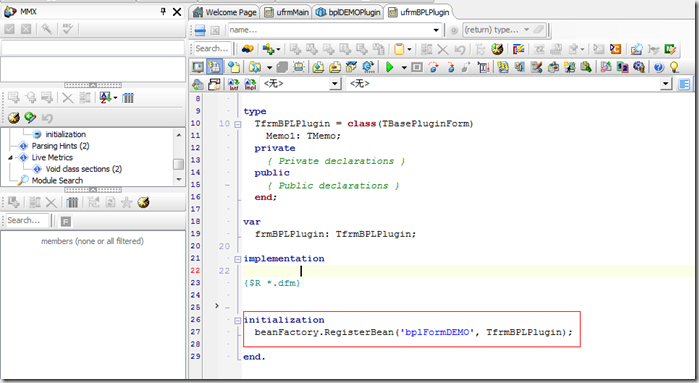Click the new items icon
Image resolution: width=699 pixels, height=383 pixels.
pyautogui.click(x=234, y=67)
